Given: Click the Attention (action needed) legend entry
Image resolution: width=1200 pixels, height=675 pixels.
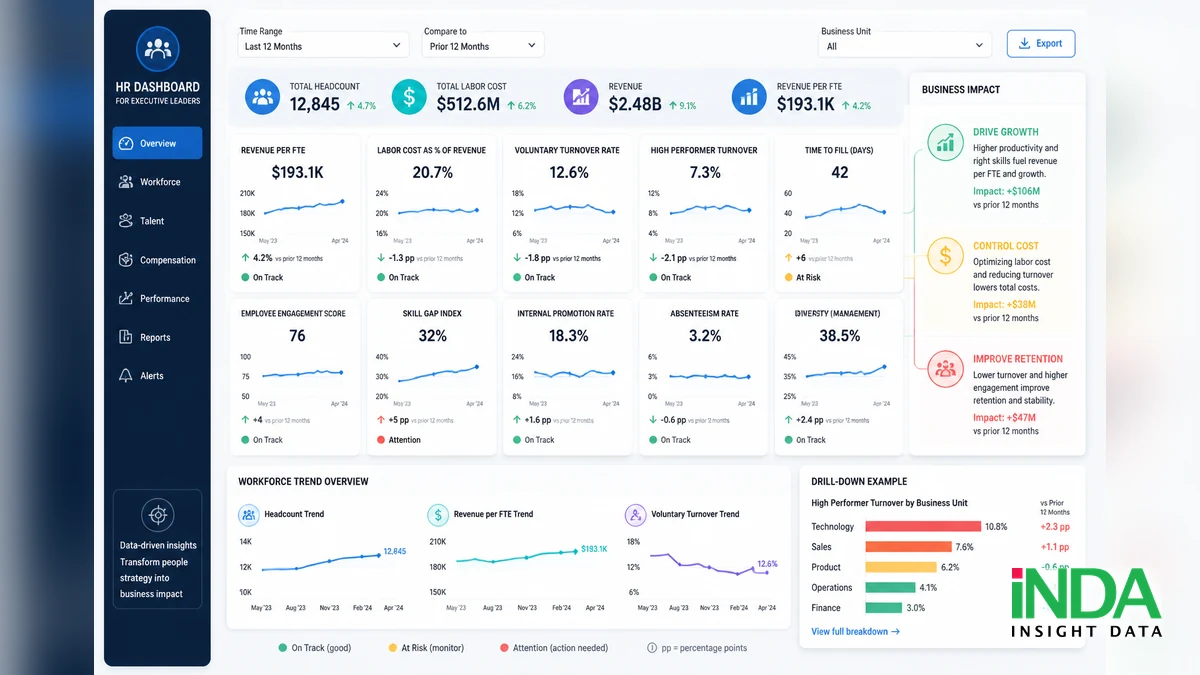Looking at the screenshot, I should click(x=553, y=648).
